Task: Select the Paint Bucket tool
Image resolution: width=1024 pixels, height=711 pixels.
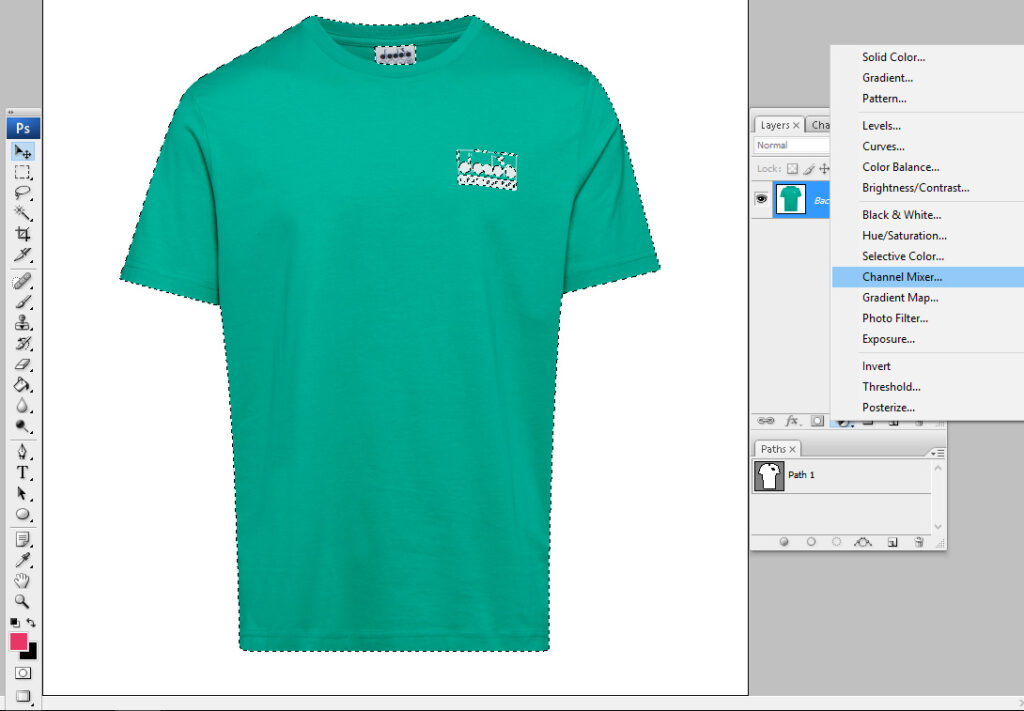Action: click(22, 385)
